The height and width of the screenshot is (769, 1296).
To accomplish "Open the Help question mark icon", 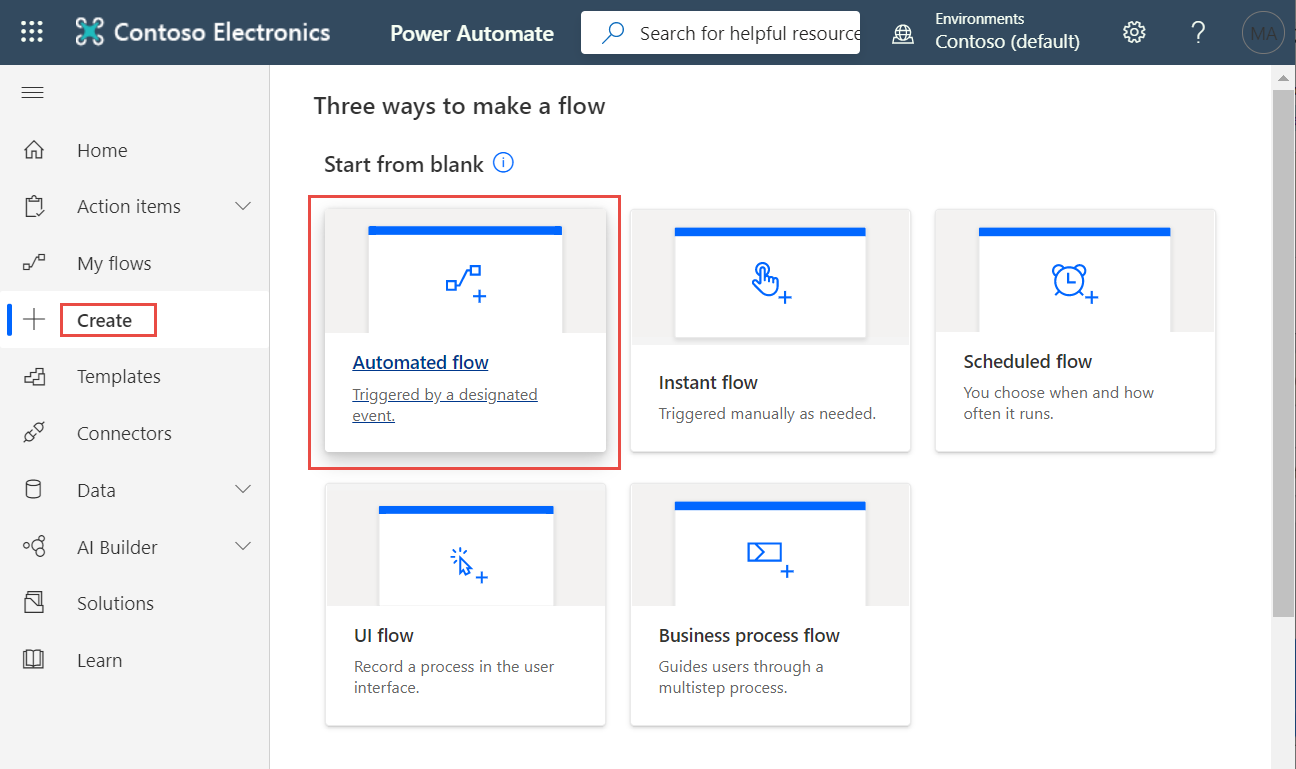I will 1198,32.
